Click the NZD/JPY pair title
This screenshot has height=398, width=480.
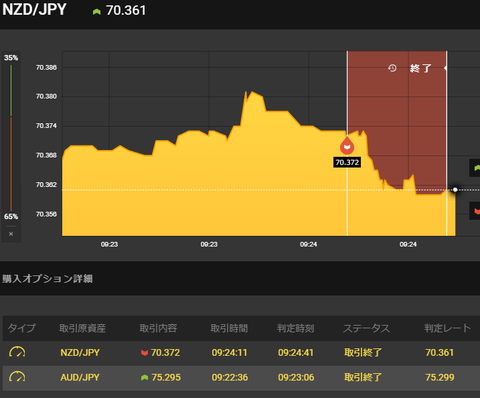[34, 9]
